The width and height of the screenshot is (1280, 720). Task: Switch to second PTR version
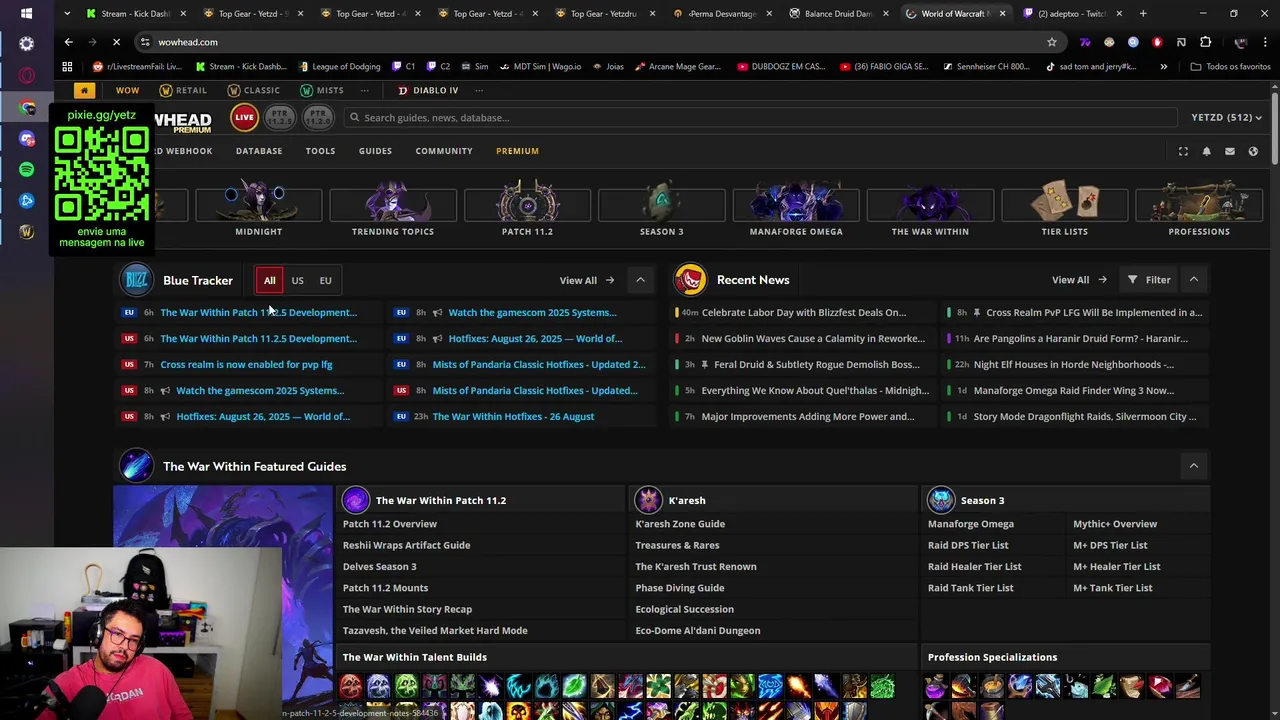click(x=318, y=117)
